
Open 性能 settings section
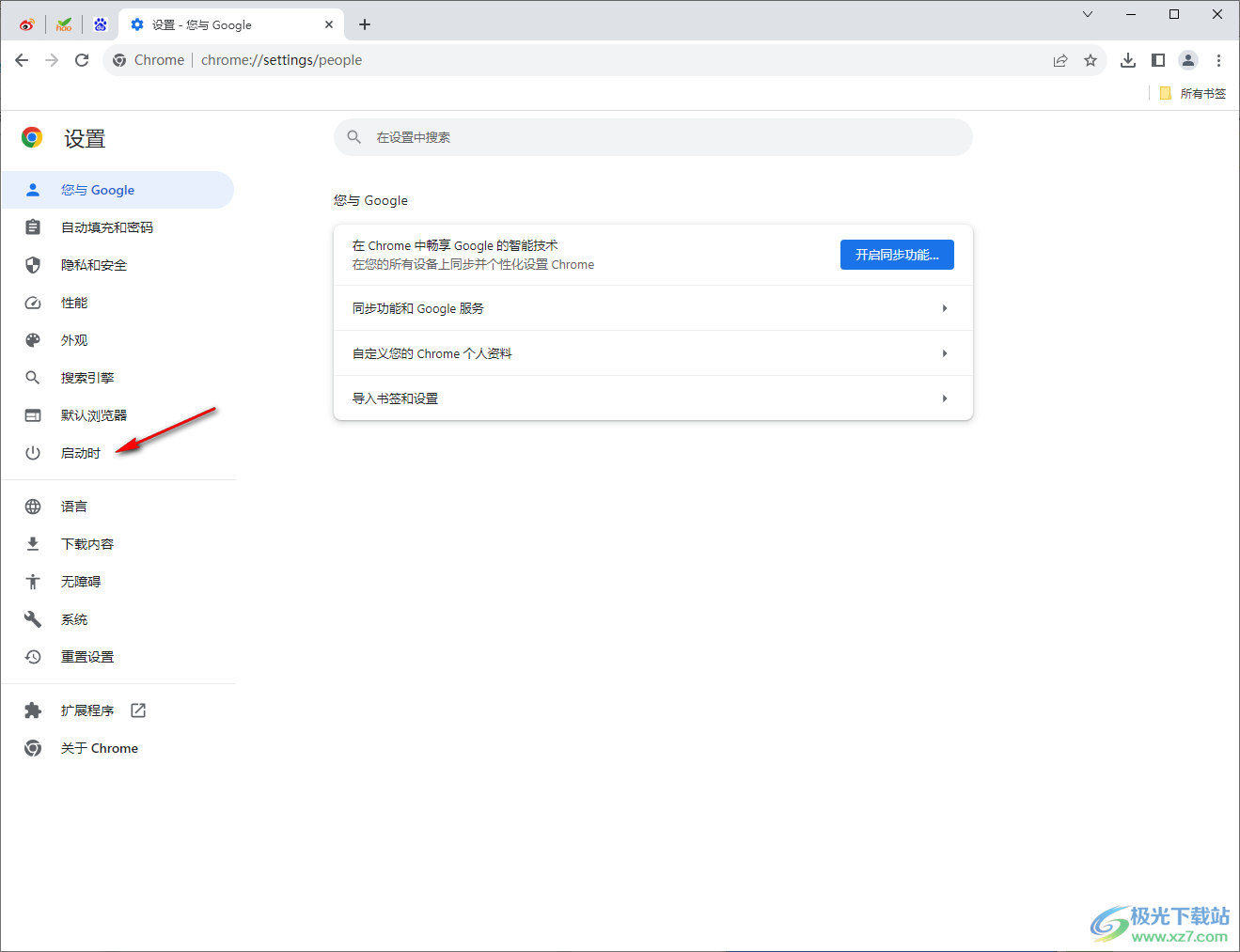tap(118, 303)
